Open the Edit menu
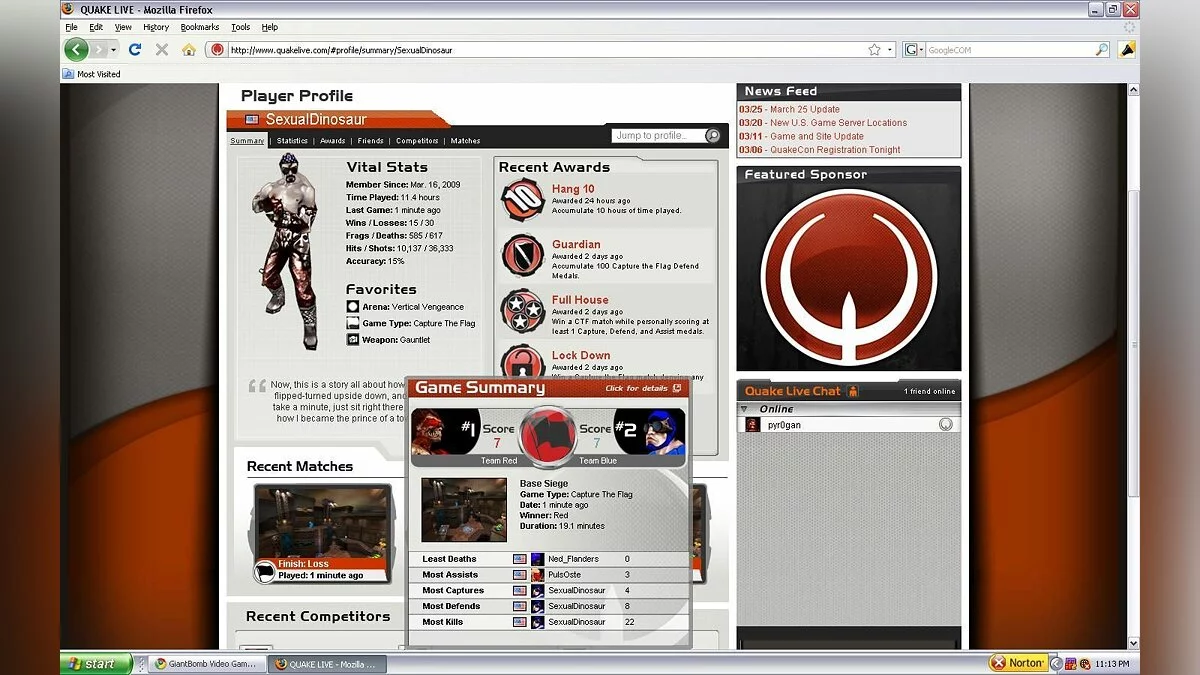 pos(96,27)
